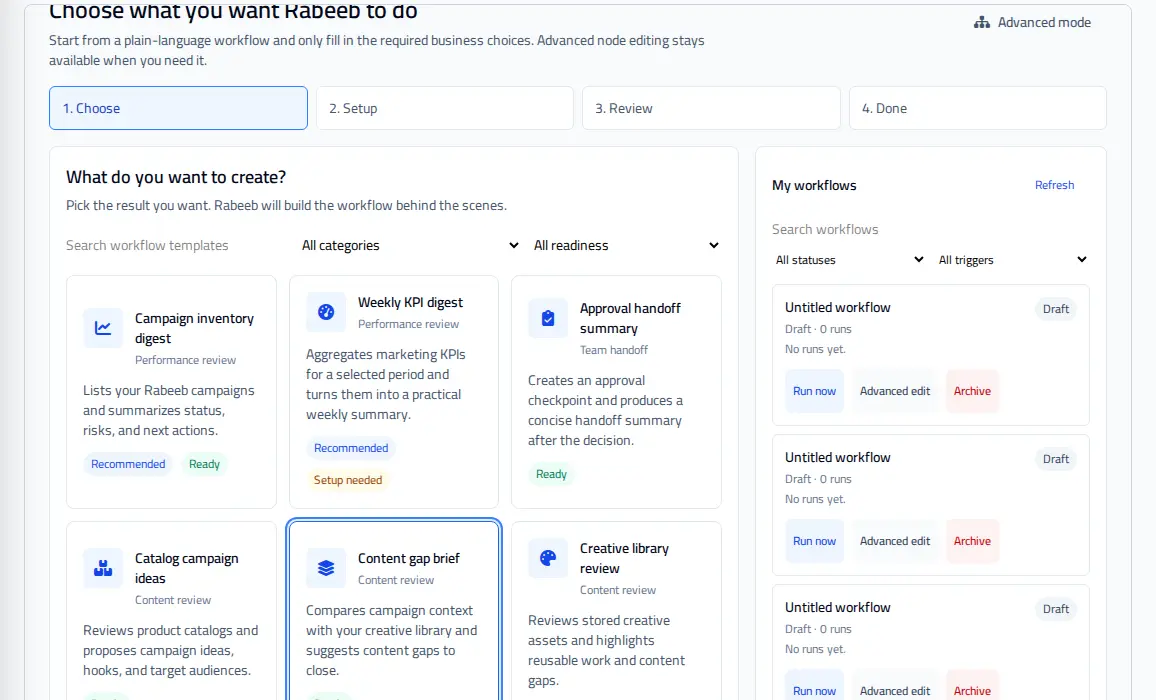Go to the 2. Setup step tab
Image resolution: width=1156 pixels, height=700 pixels.
(445, 108)
